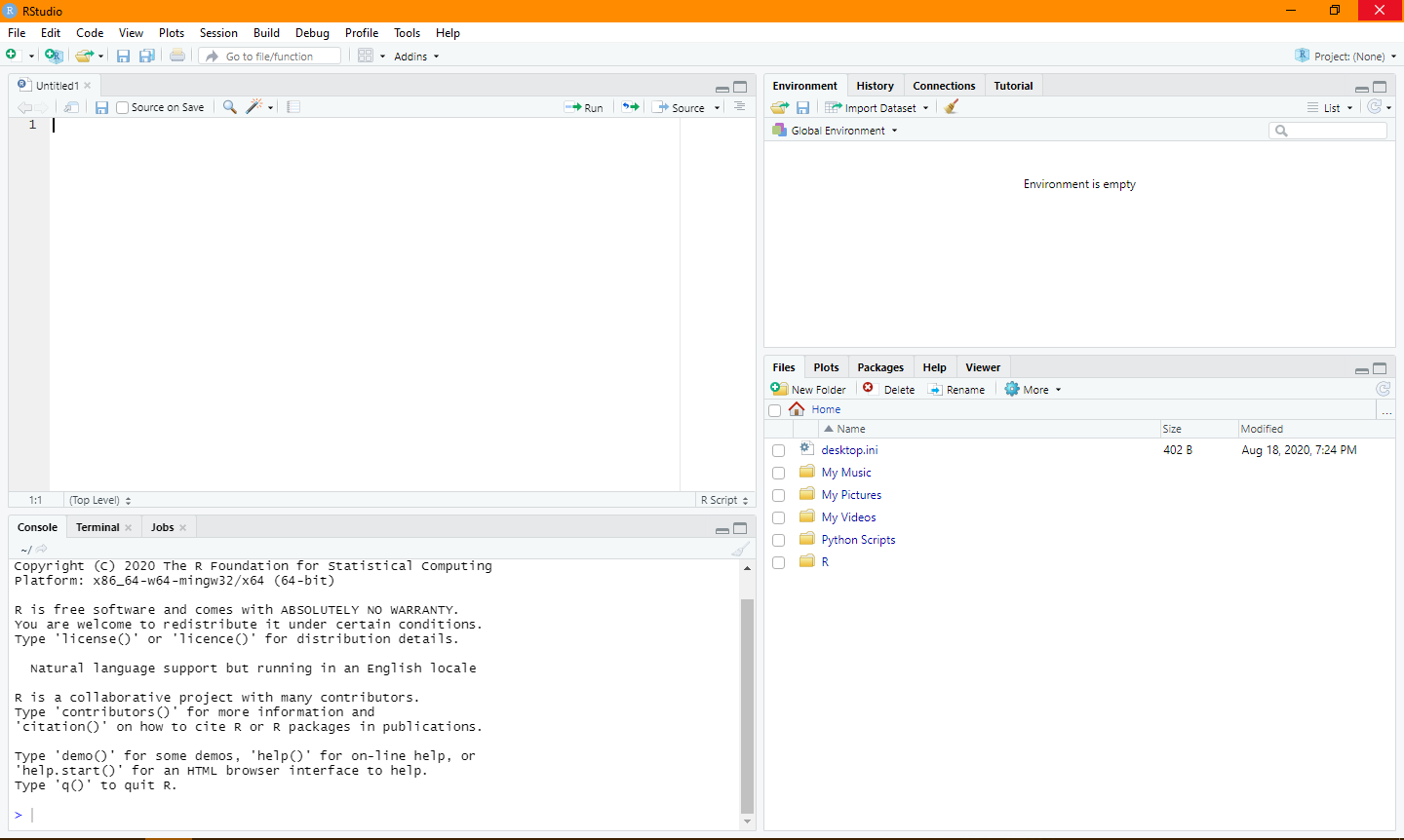Go to parent directory via the ellipsis button
The height and width of the screenshot is (840, 1404).
click(x=1386, y=410)
